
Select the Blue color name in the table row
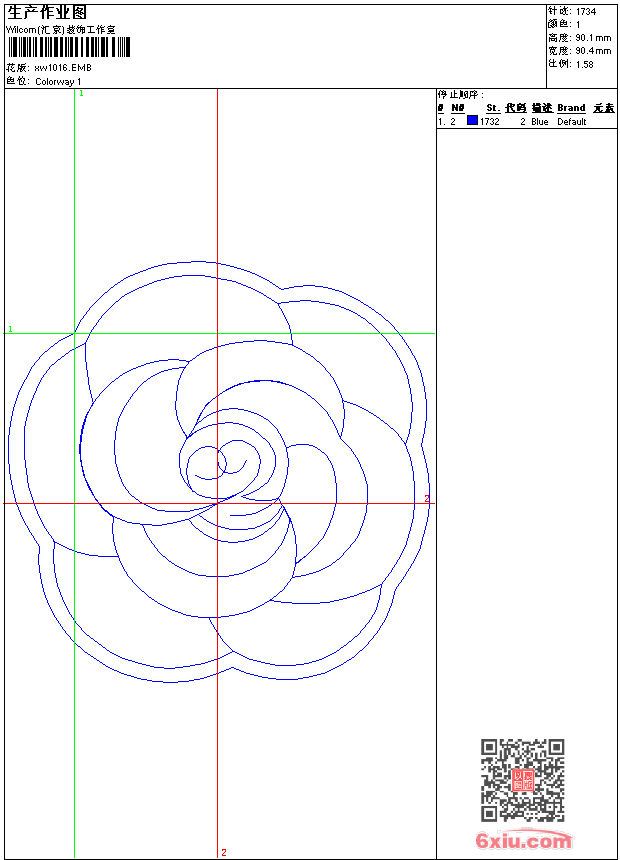[540, 122]
